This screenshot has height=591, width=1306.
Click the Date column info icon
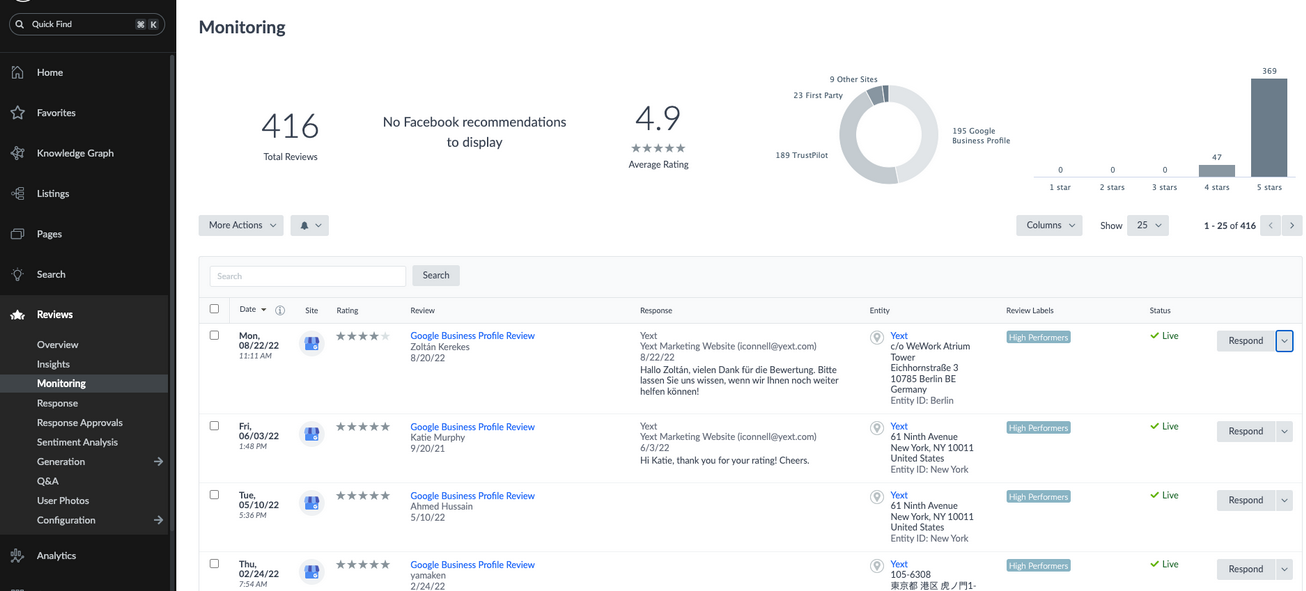[280, 310]
